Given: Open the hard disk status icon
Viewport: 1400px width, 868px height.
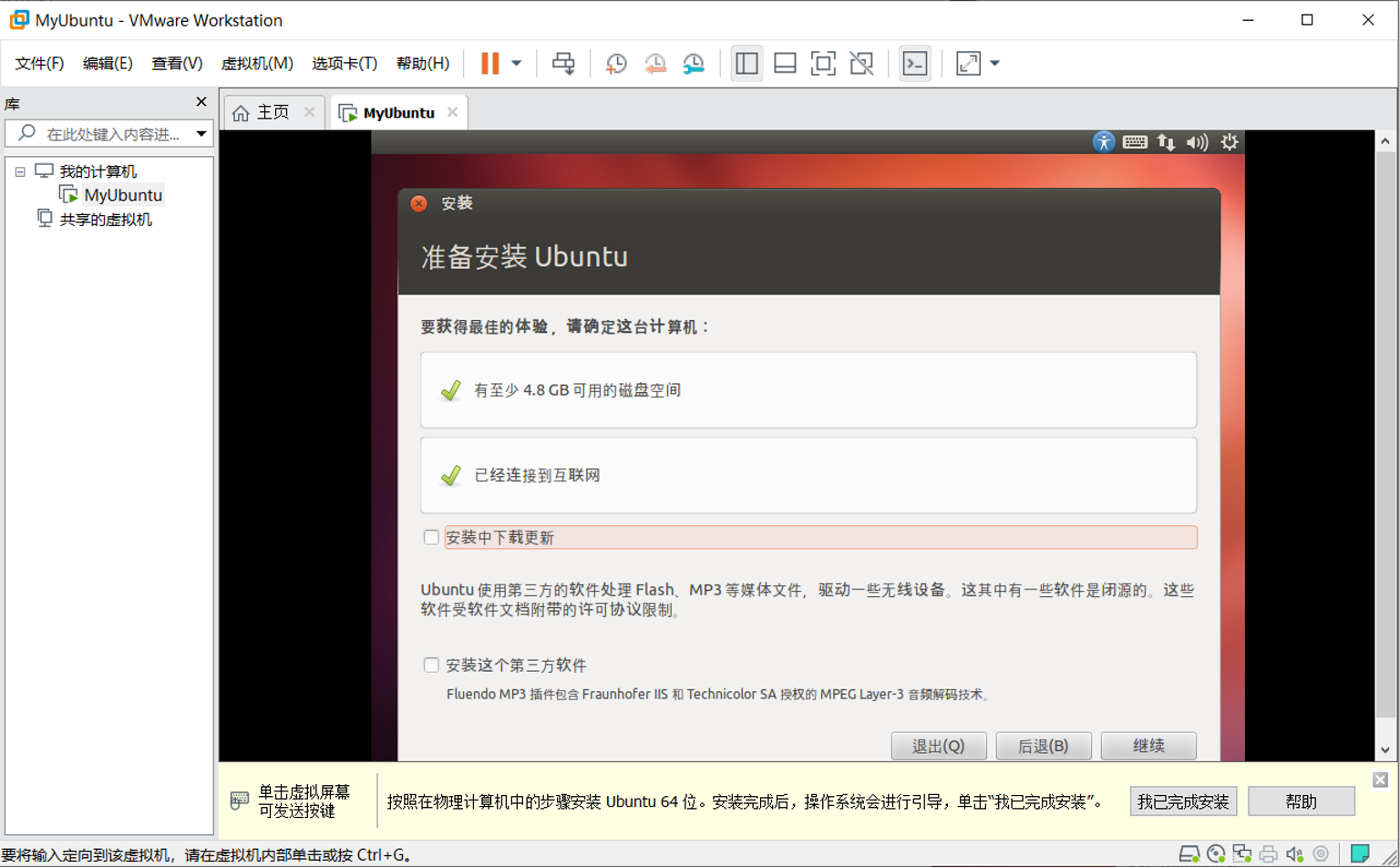Looking at the screenshot, I should [1190, 855].
